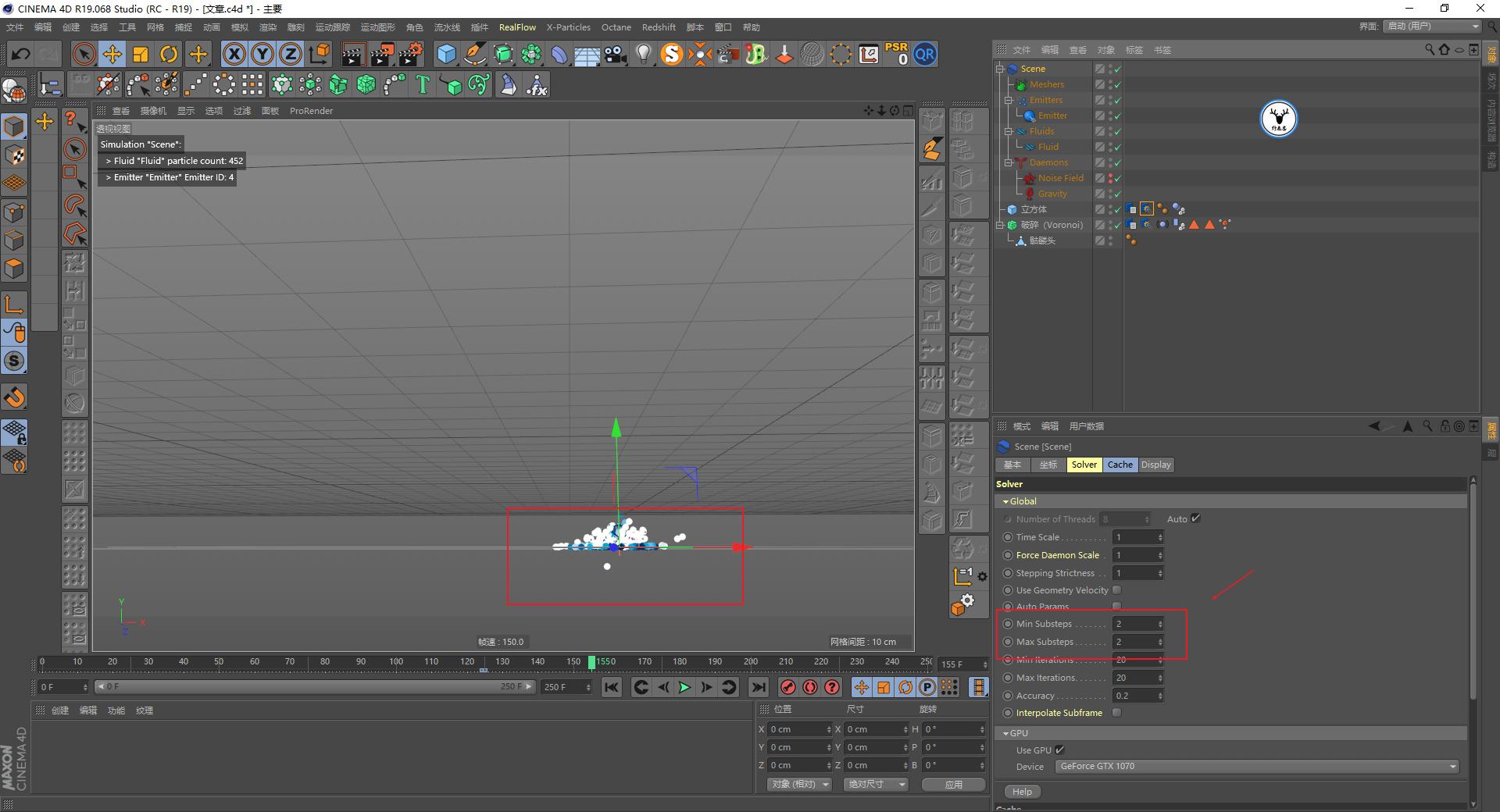
Task: Toggle the green enable checkmark on Noise Field
Action: (x=1117, y=178)
